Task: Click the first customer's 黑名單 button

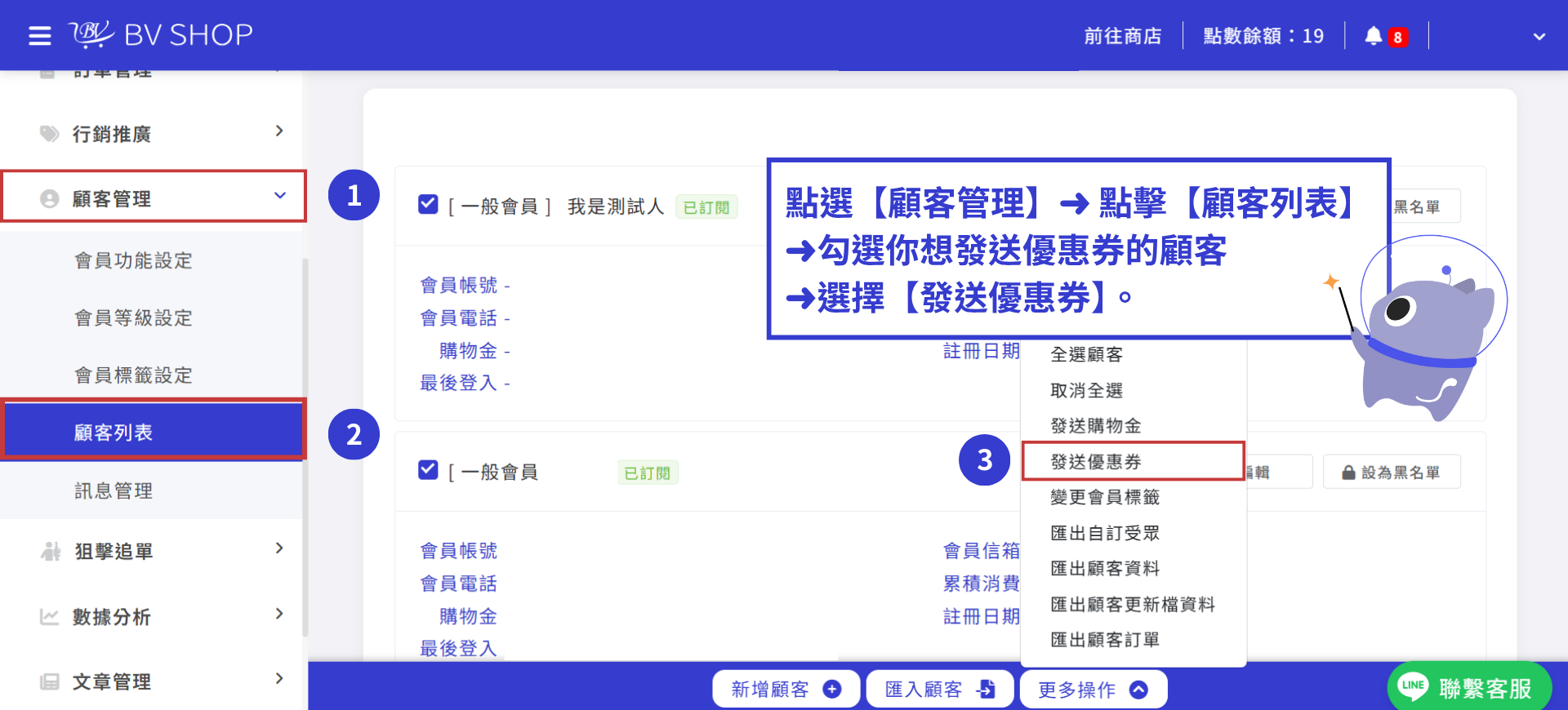Action: pos(1425,206)
